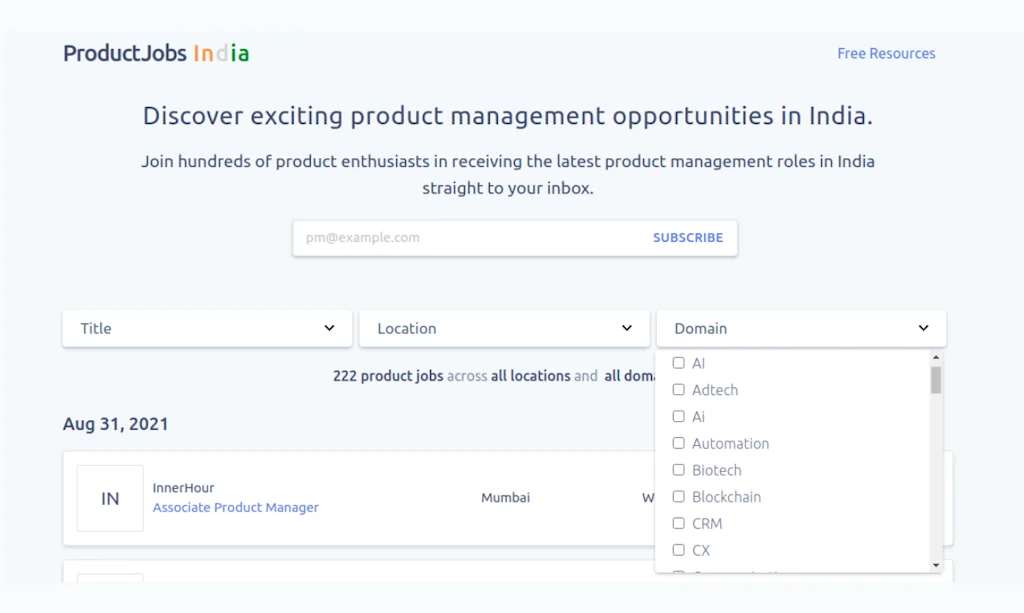Expand the Location filter dropdown
1024x613 pixels.
(504, 328)
